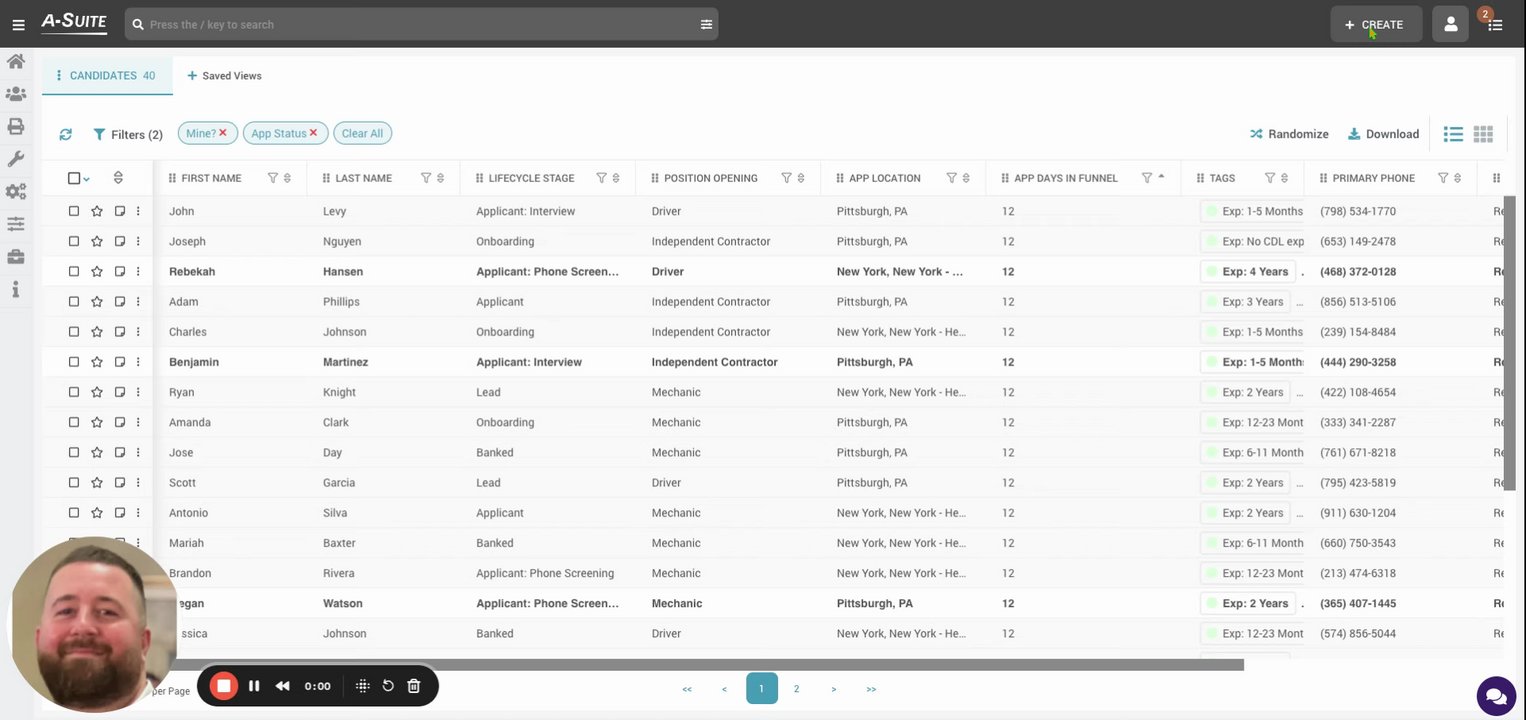The height and width of the screenshot is (720, 1526).
Task: Click the Create button
Action: pos(1376,24)
